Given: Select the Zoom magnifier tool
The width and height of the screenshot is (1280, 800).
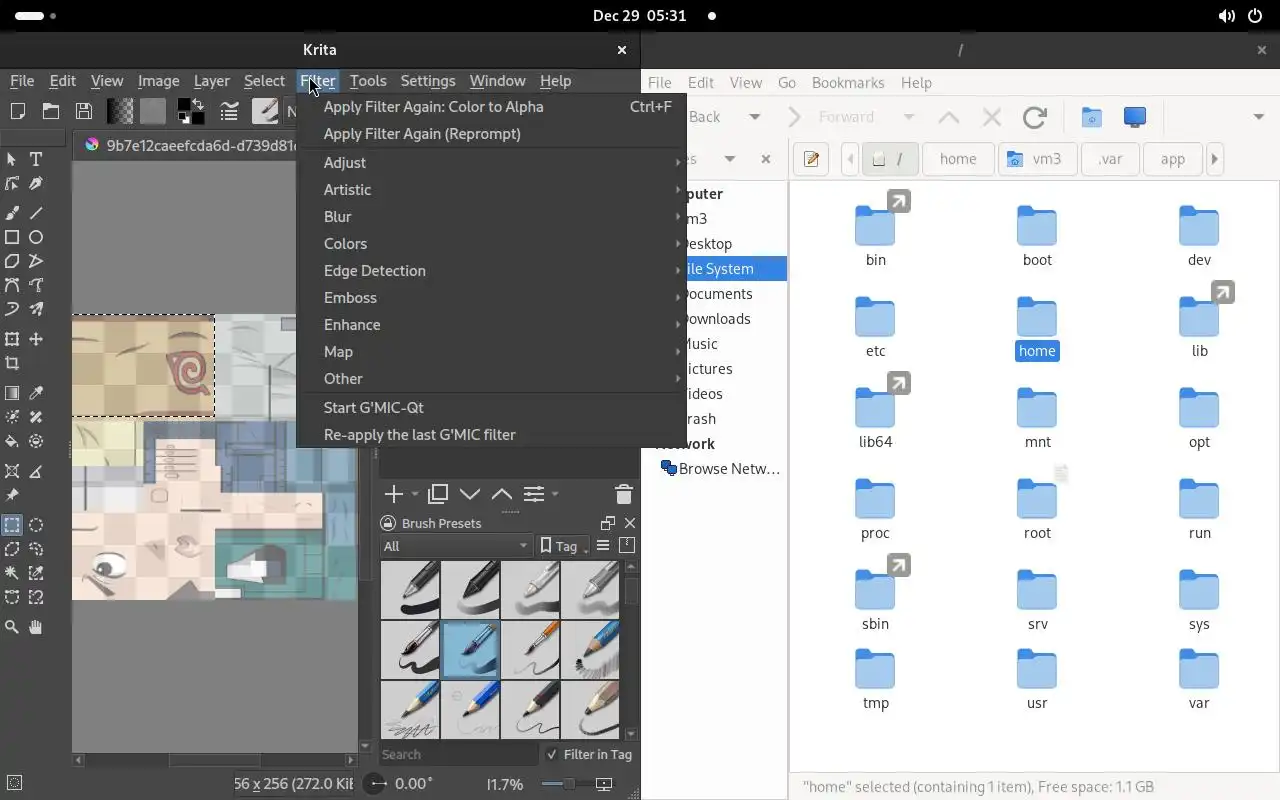Looking at the screenshot, I should click(12, 627).
